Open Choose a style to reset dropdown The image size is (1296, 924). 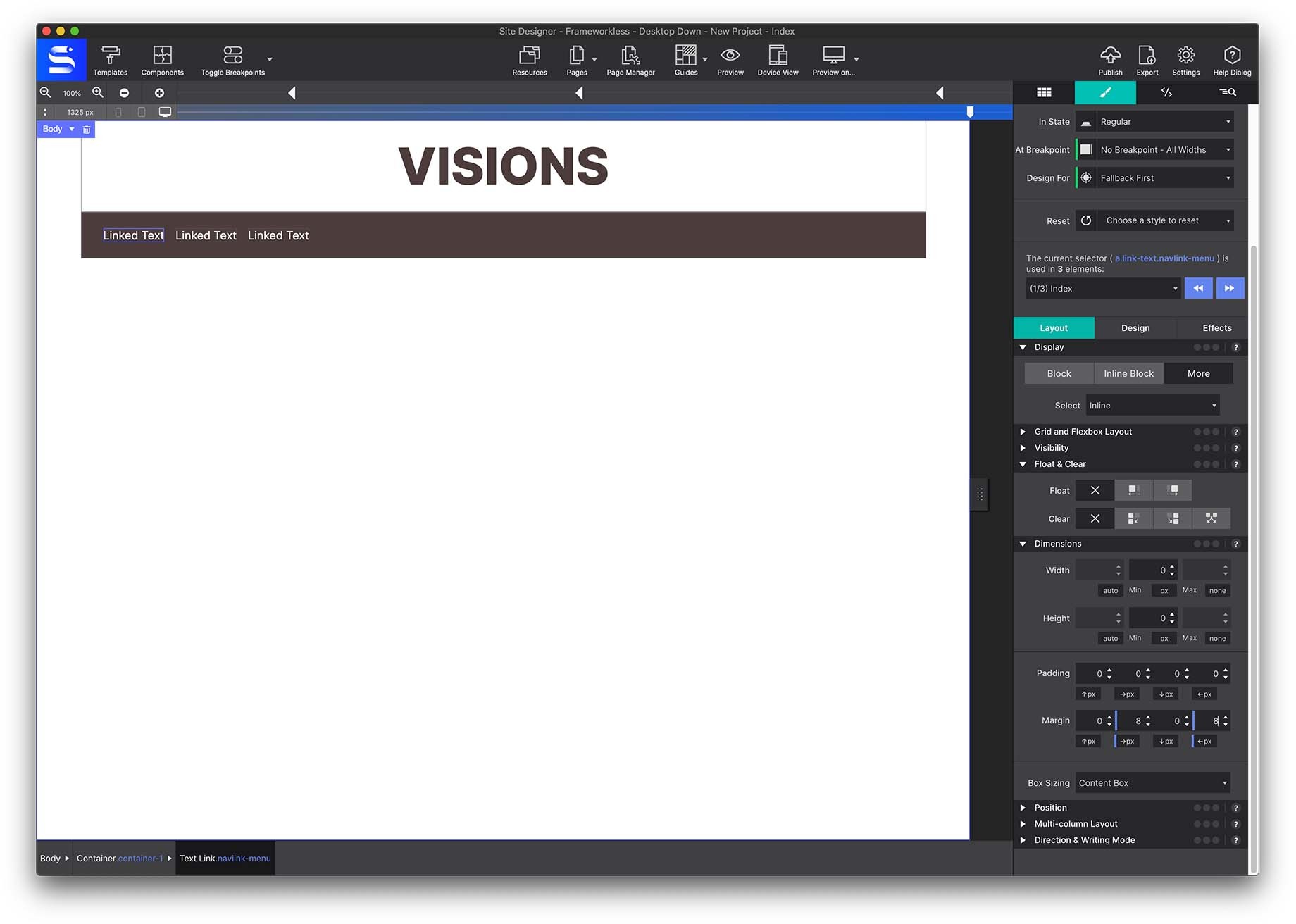1166,220
